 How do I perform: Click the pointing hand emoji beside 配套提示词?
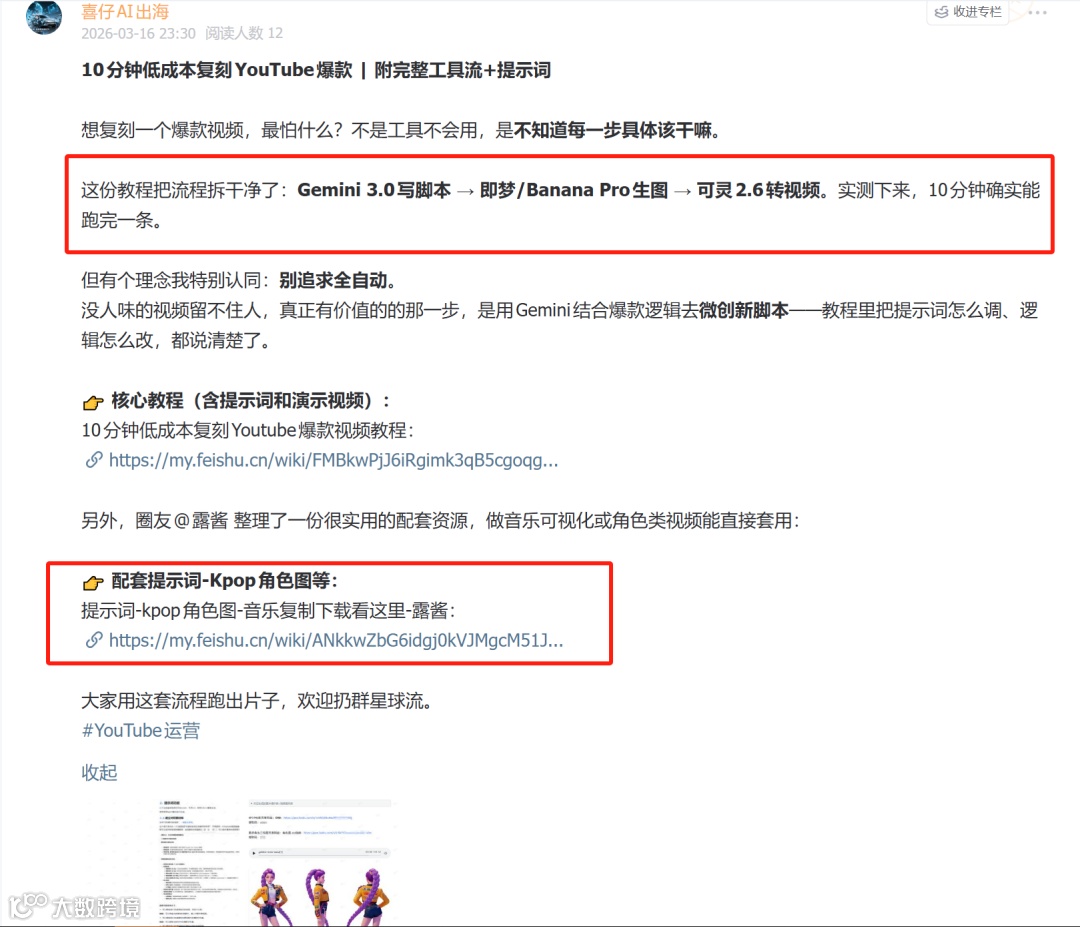[x=93, y=582]
